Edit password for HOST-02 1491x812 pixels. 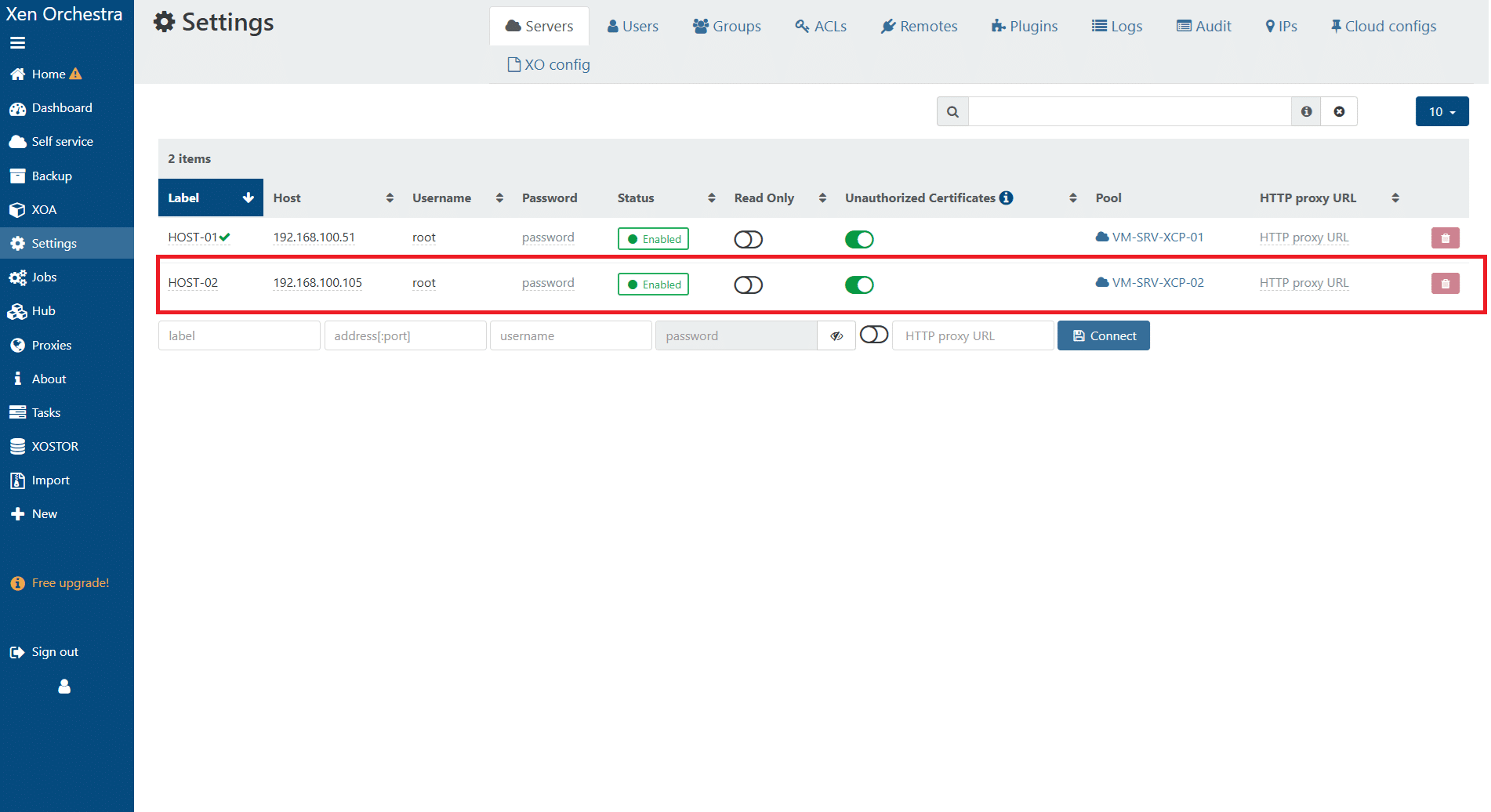click(x=548, y=282)
